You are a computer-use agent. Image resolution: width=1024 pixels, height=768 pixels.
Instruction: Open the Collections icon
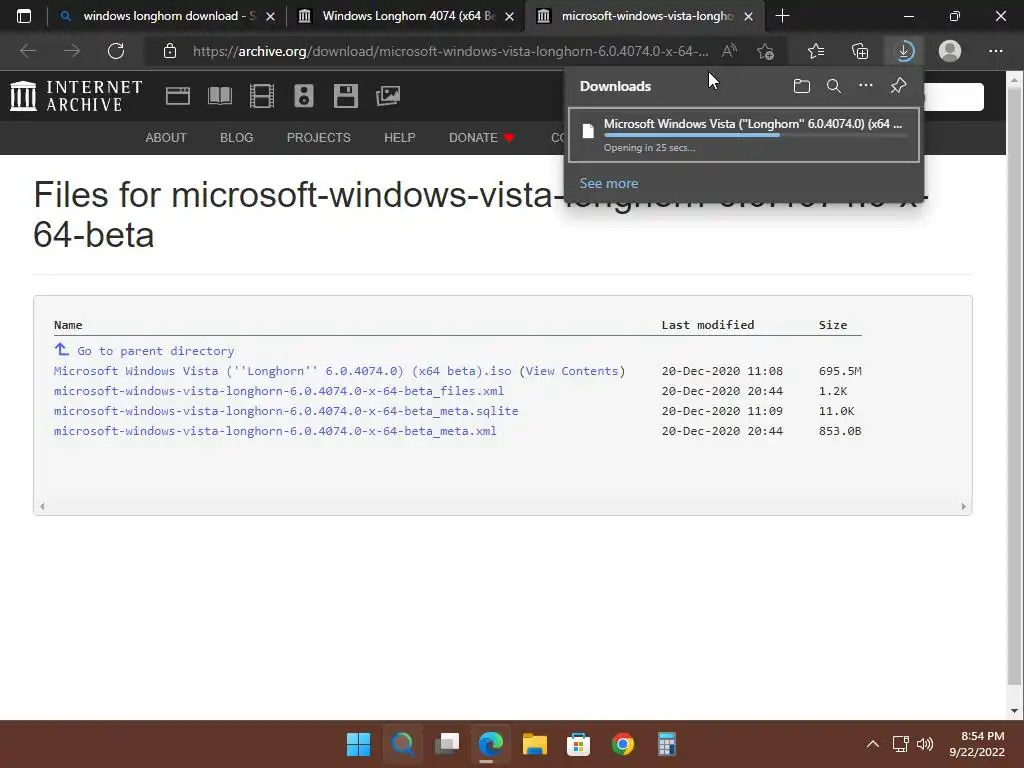[860, 51]
